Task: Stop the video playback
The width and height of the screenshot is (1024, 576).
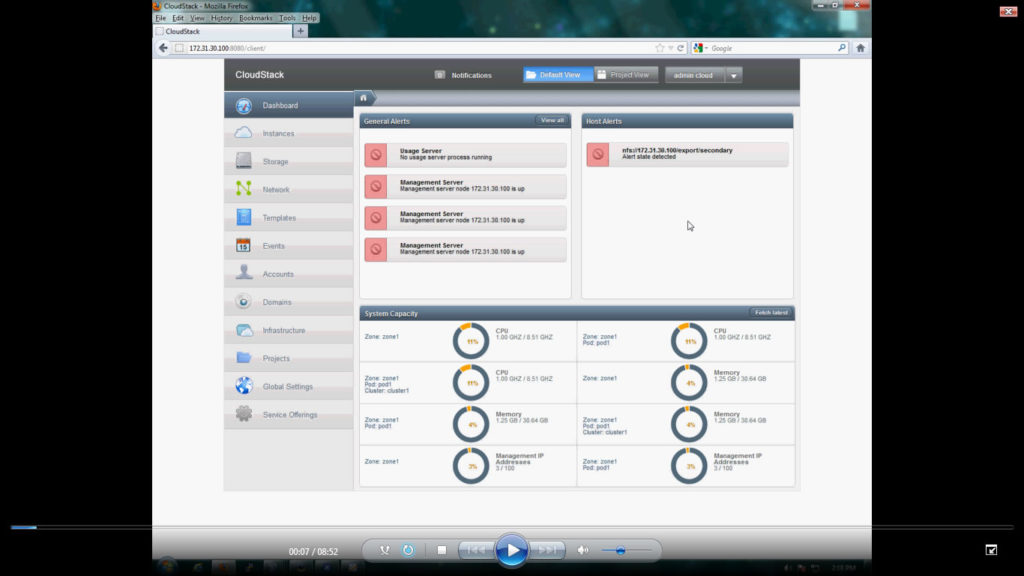Action: (442, 551)
